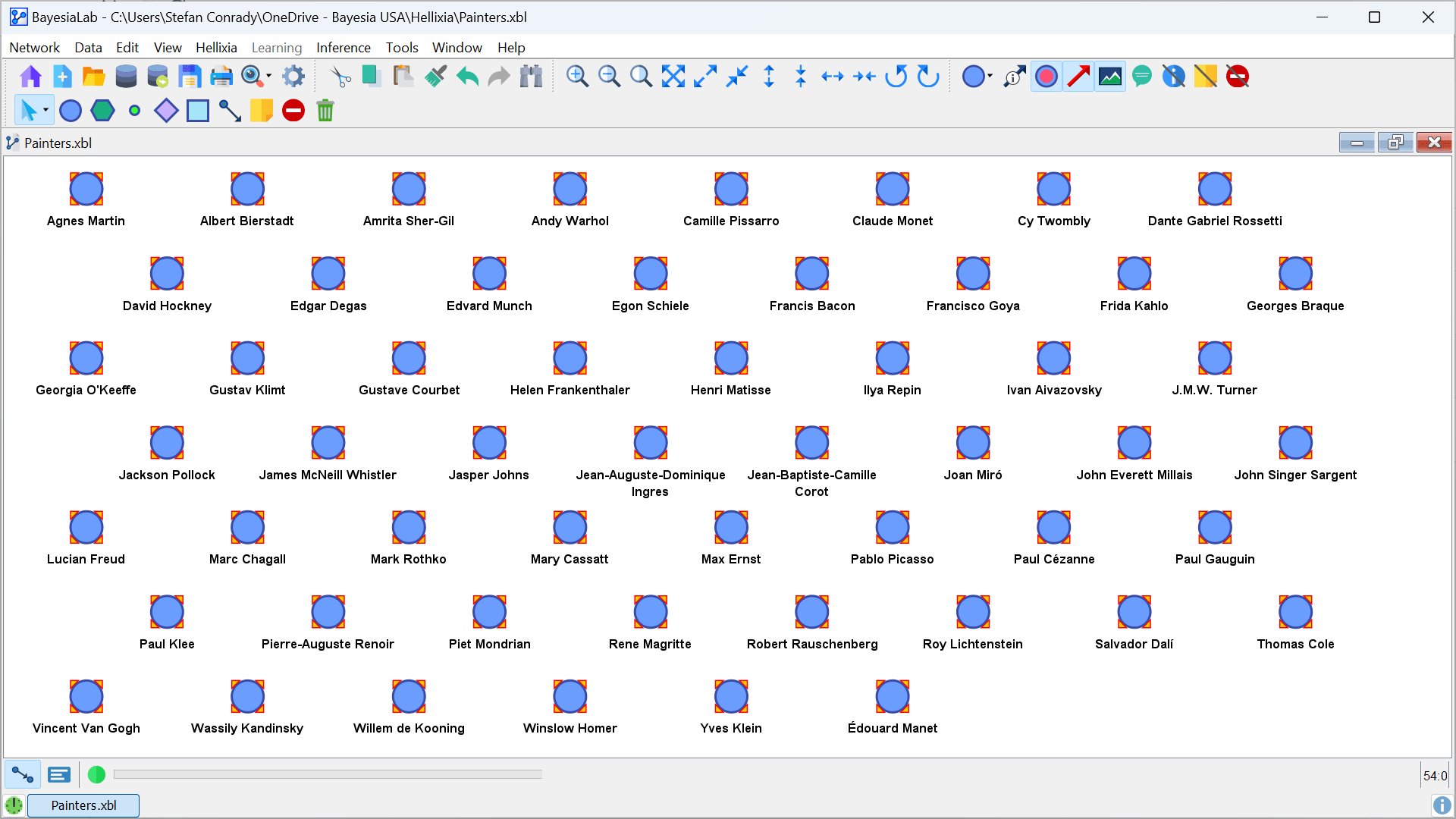Toggle the red arrow arc display
Viewport: 1456px width, 819px height.
1078,77
